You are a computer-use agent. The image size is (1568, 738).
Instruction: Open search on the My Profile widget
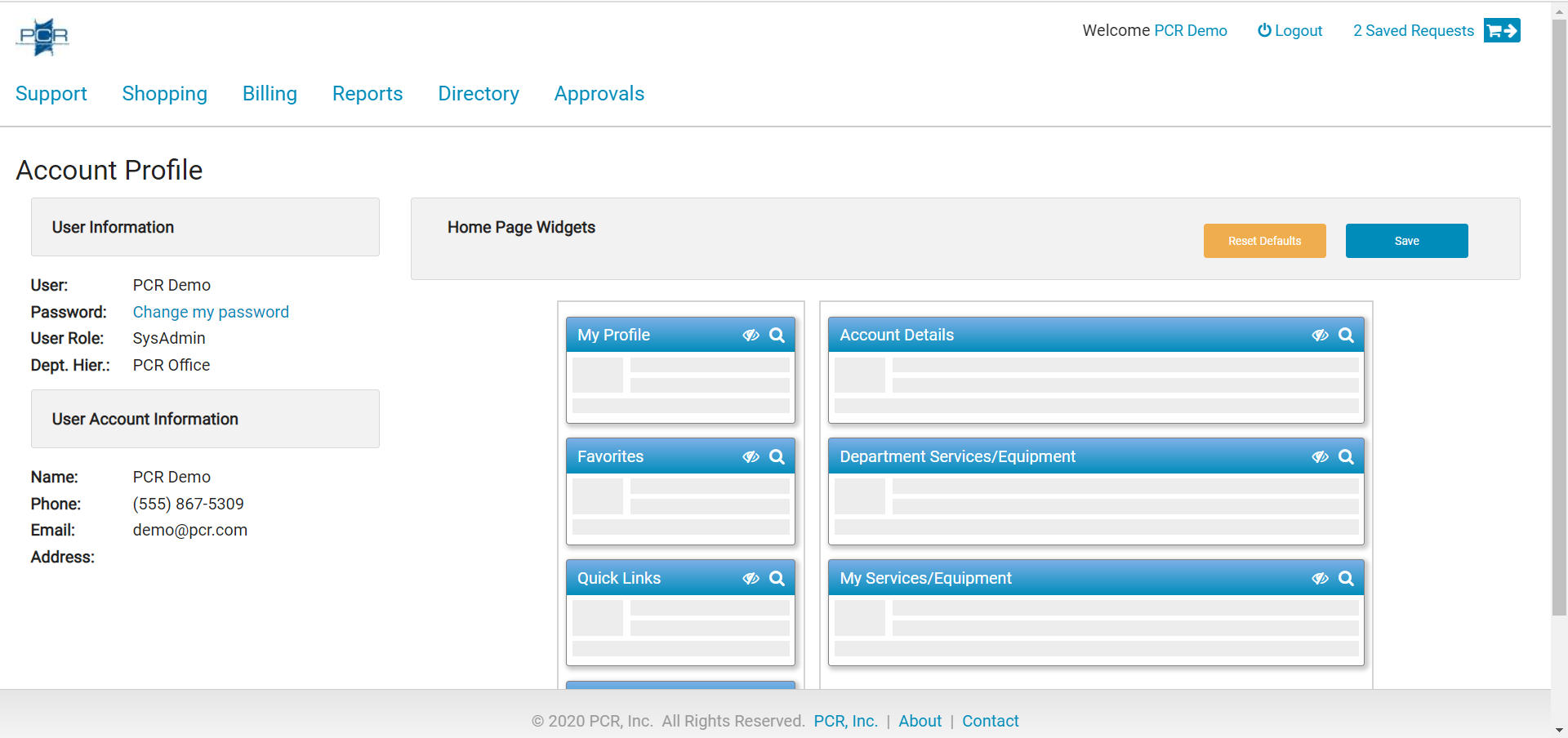coord(776,335)
